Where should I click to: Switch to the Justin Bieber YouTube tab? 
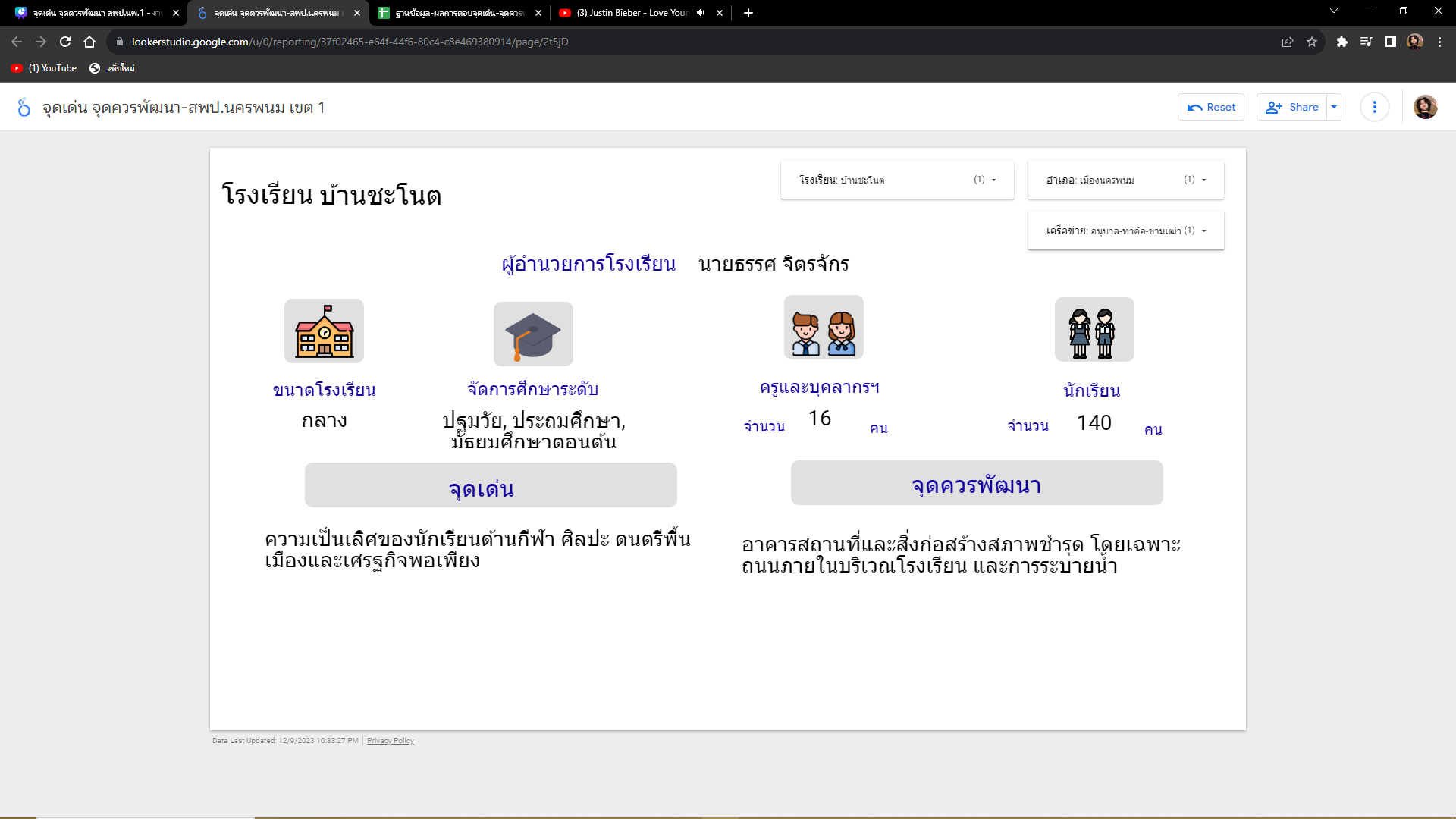point(629,13)
